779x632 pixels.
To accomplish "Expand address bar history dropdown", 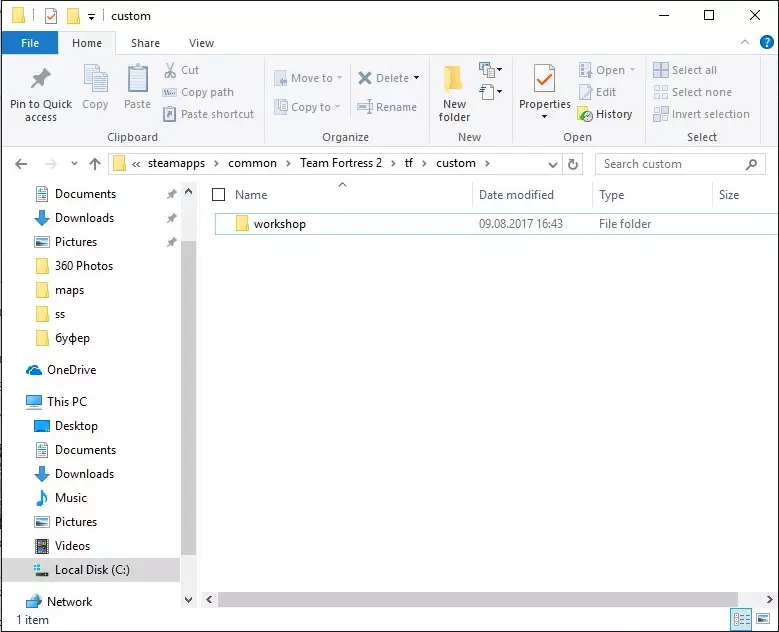I will 552,164.
